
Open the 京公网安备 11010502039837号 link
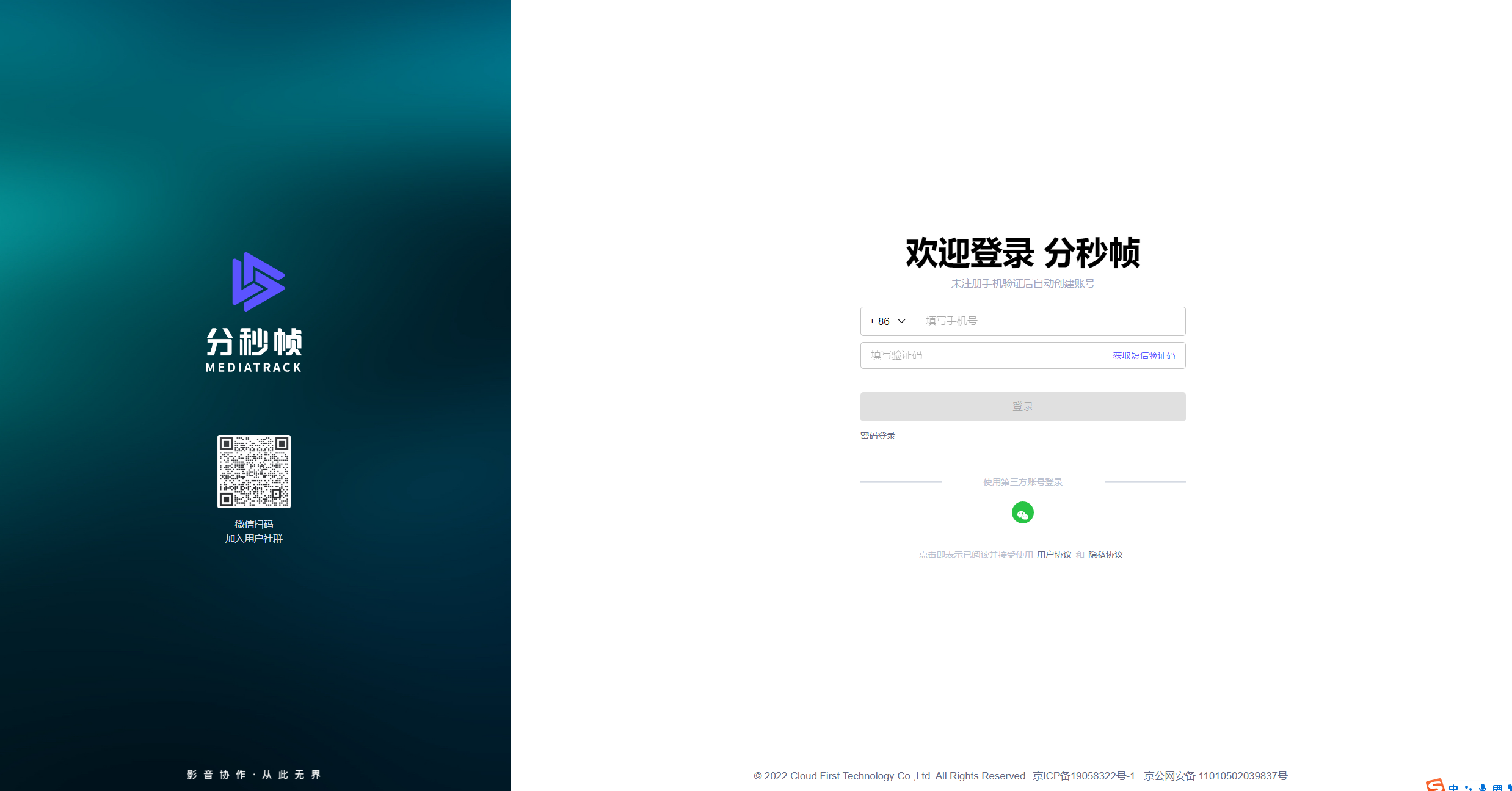coord(1215,776)
